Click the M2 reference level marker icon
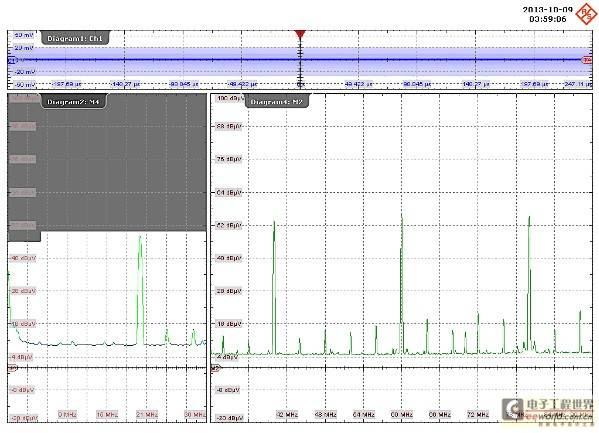The image size is (599, 433). click(x=216, y=368)
